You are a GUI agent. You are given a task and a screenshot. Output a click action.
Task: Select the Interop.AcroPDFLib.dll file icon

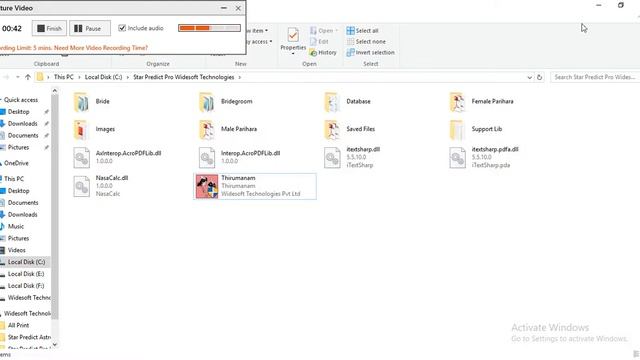207,158
